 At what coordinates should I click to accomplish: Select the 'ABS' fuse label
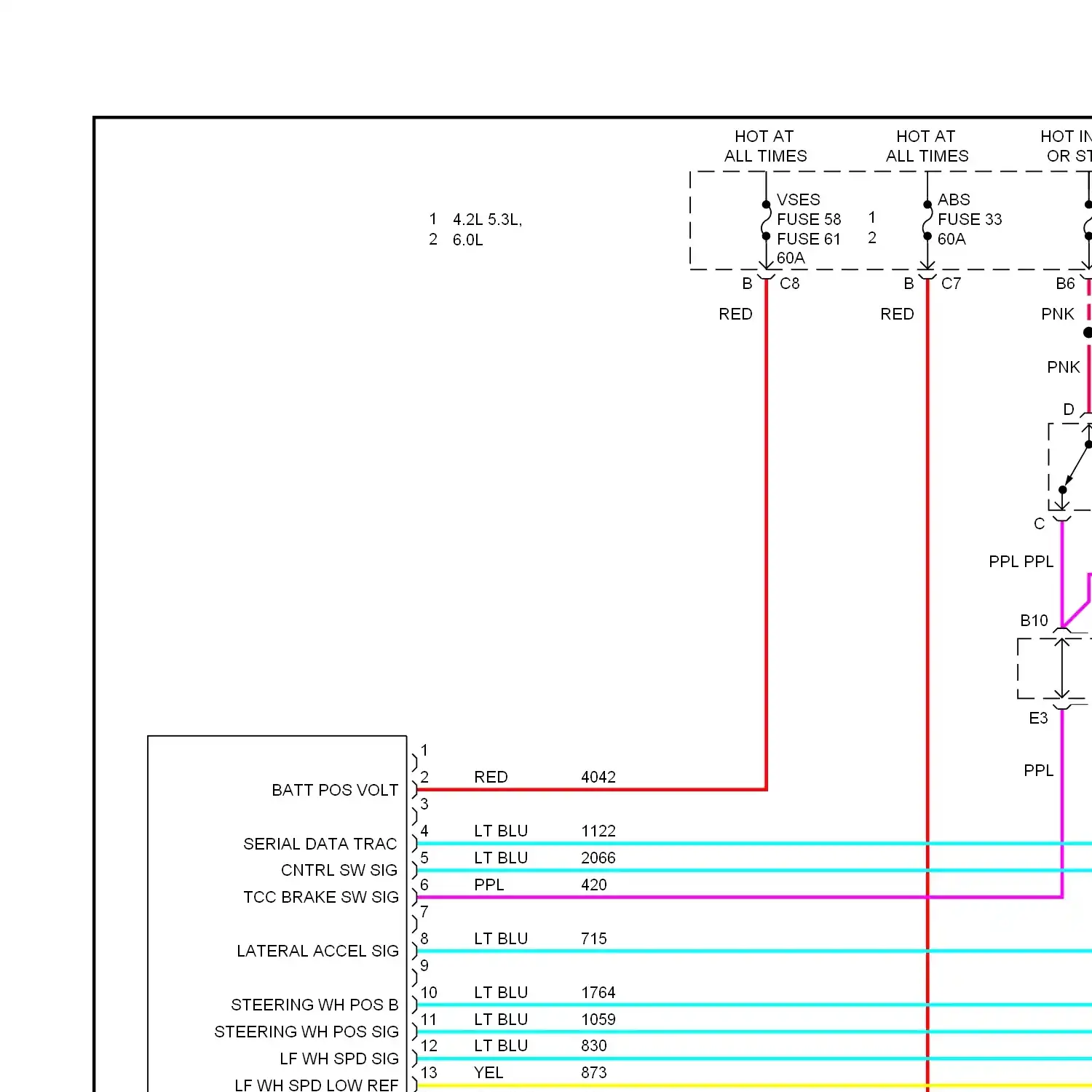(x=954, y=200)
